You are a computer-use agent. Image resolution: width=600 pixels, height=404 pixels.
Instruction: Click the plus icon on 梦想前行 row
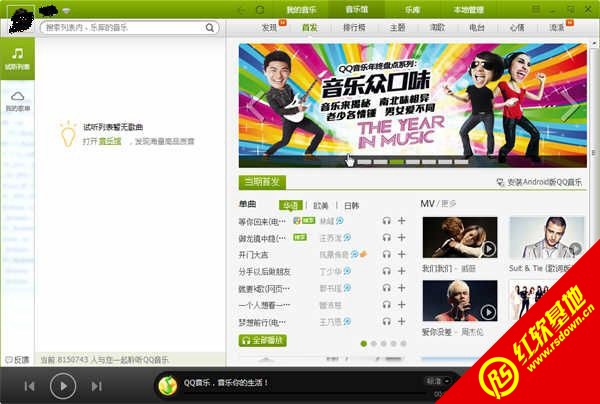tap(401, 321)
